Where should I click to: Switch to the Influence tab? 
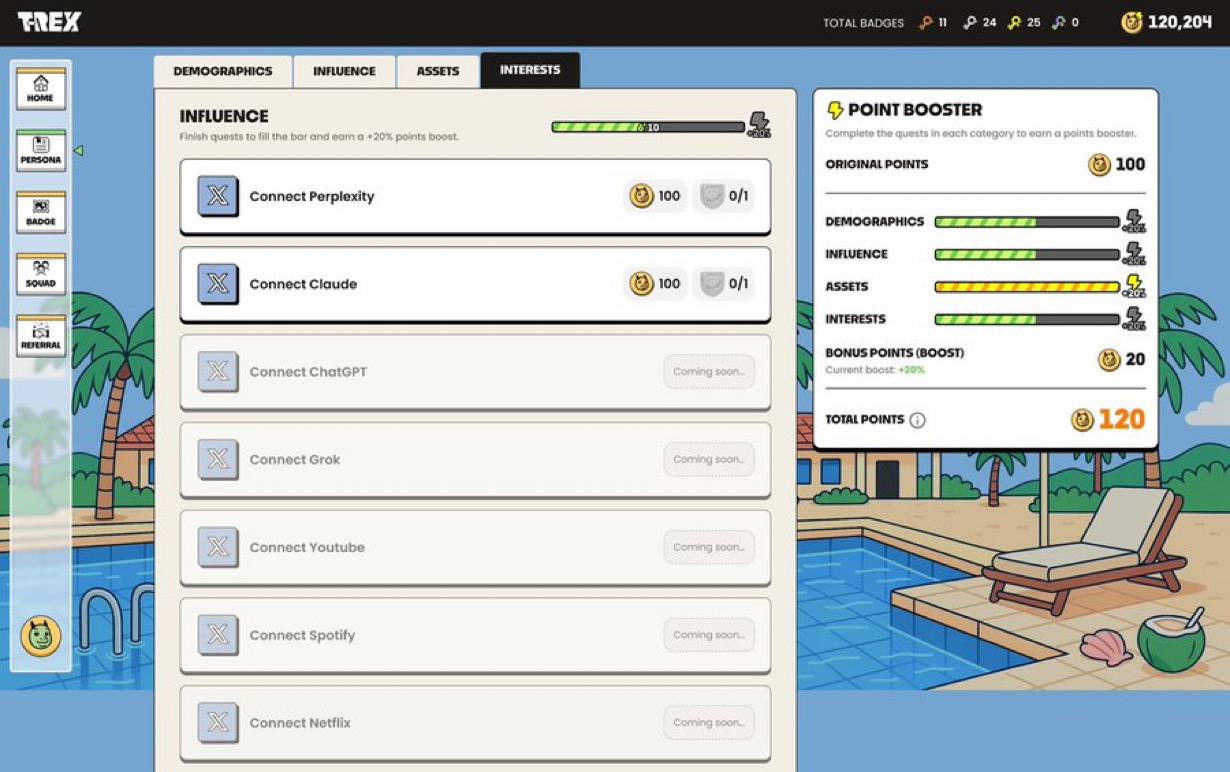344,71
